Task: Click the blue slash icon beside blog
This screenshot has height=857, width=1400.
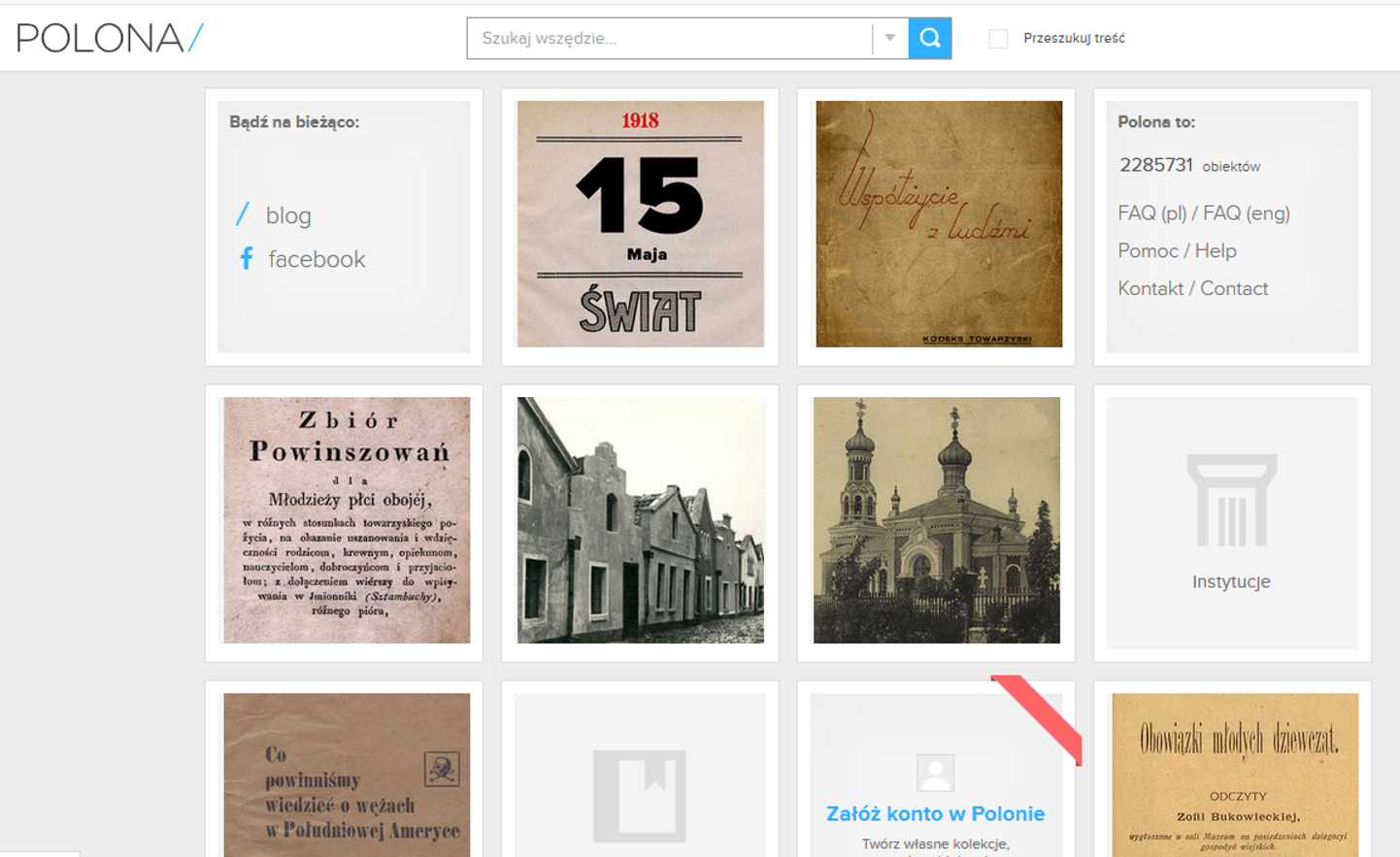Action: point(243,214)
